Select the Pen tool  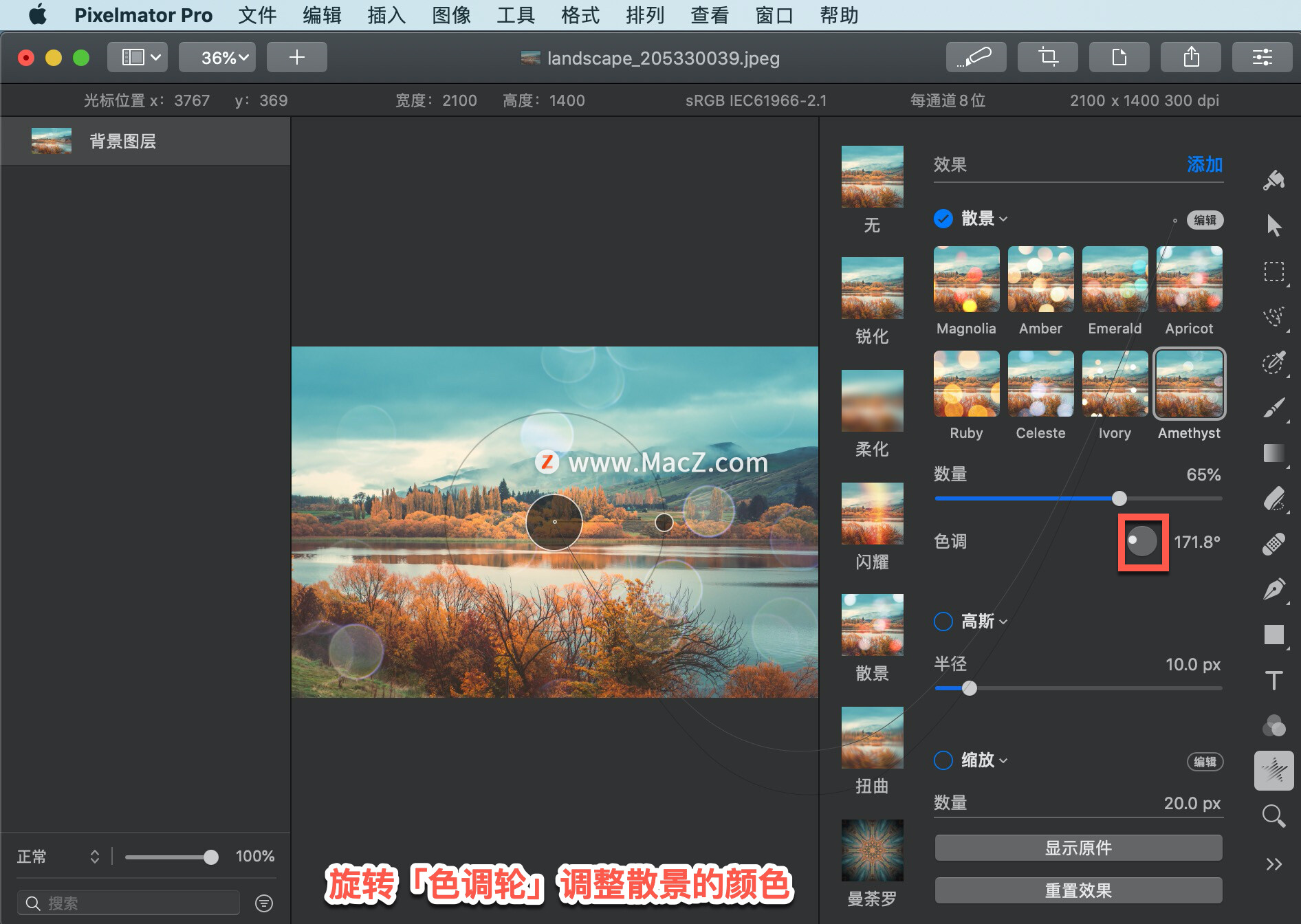[1274, 589]
